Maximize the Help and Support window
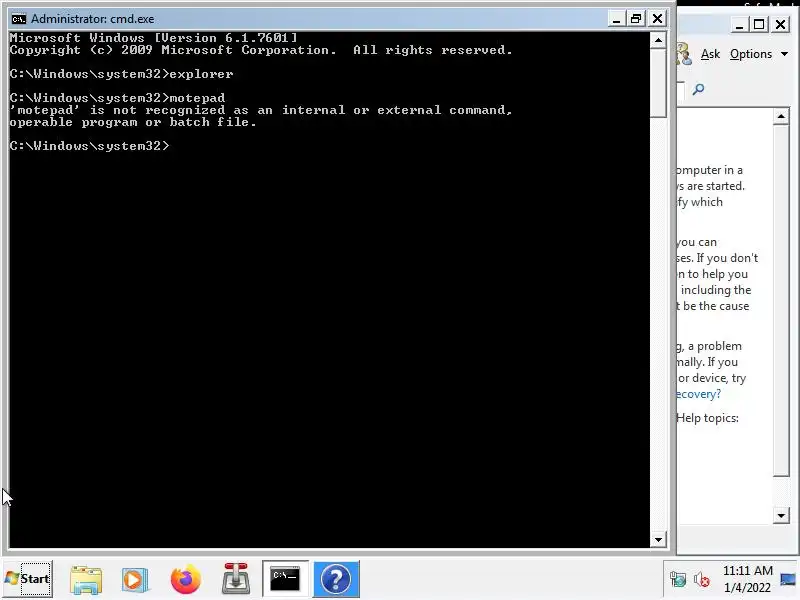 point(759,24)
